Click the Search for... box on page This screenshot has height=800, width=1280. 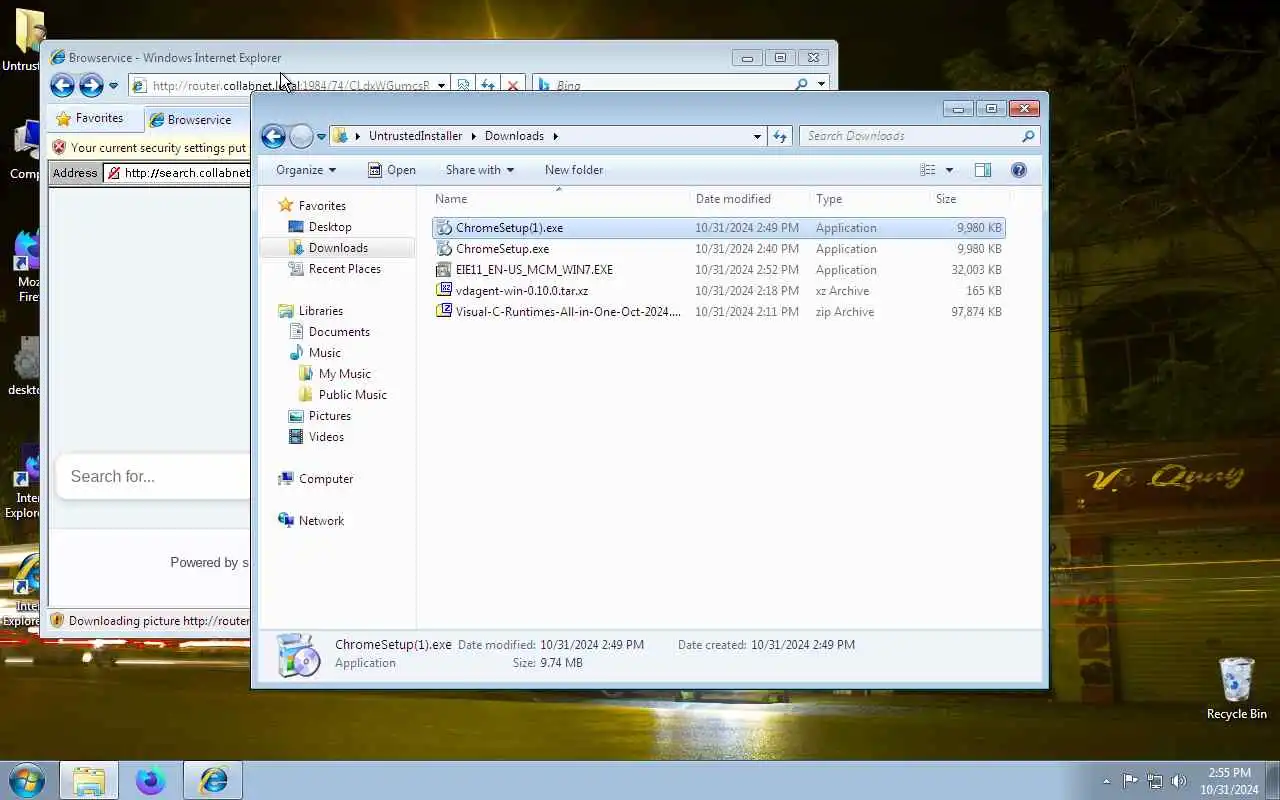pyautogui.click(x=155, y=476)
